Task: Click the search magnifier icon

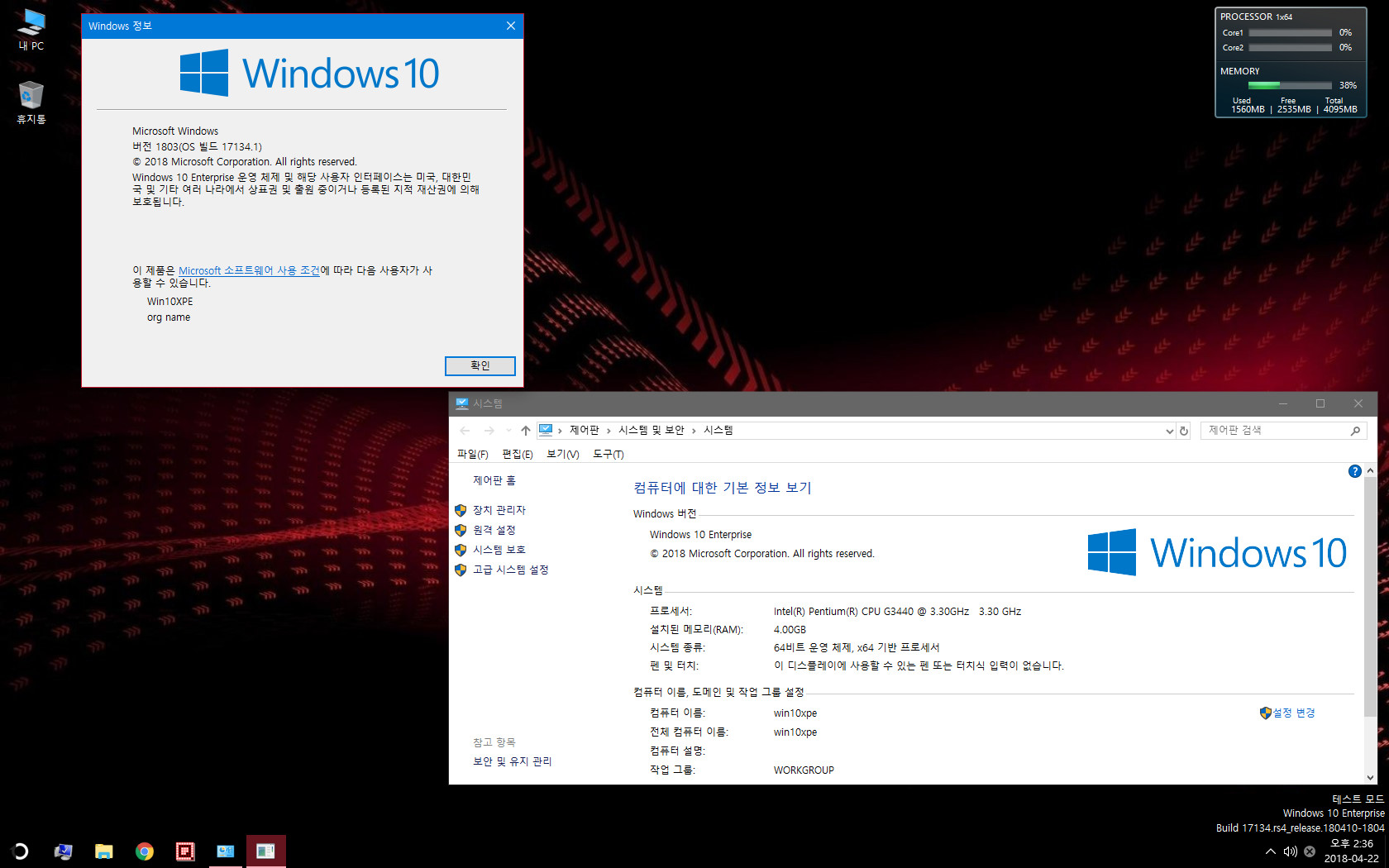Action: coord(1355,431)
